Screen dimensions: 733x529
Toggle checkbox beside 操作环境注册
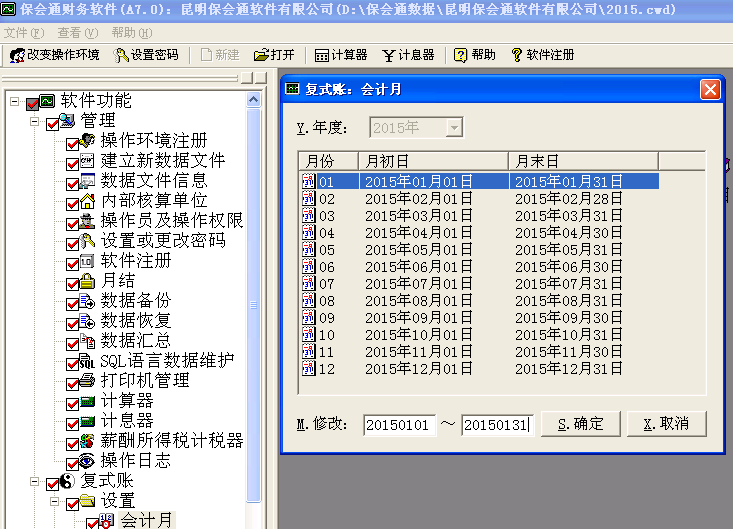(72, 144)
